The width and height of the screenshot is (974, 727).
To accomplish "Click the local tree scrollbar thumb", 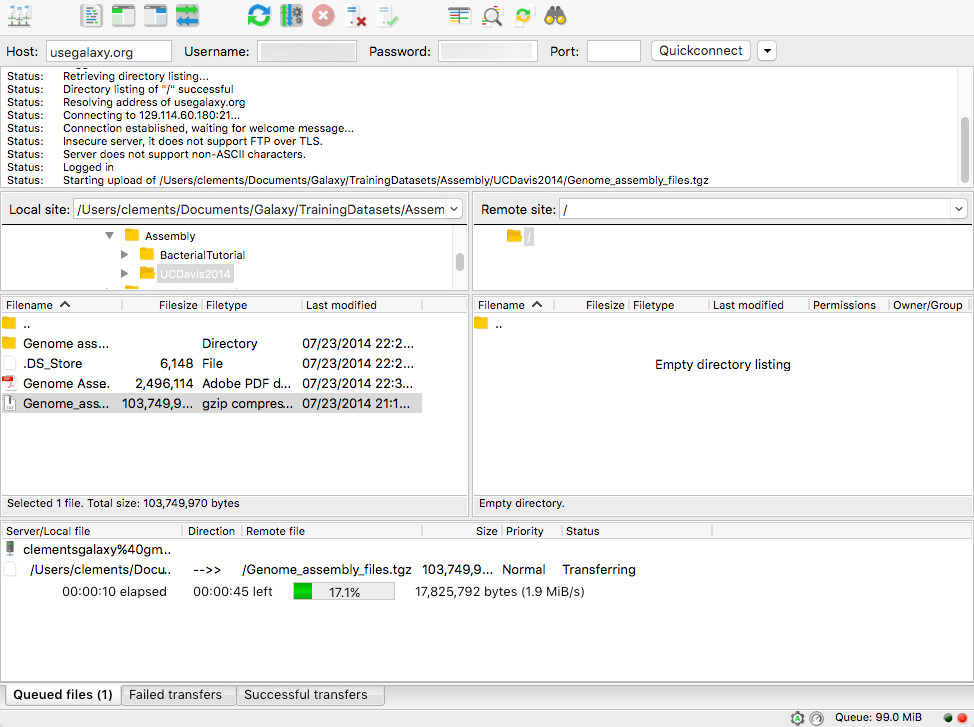I will [x=460, y=262].
